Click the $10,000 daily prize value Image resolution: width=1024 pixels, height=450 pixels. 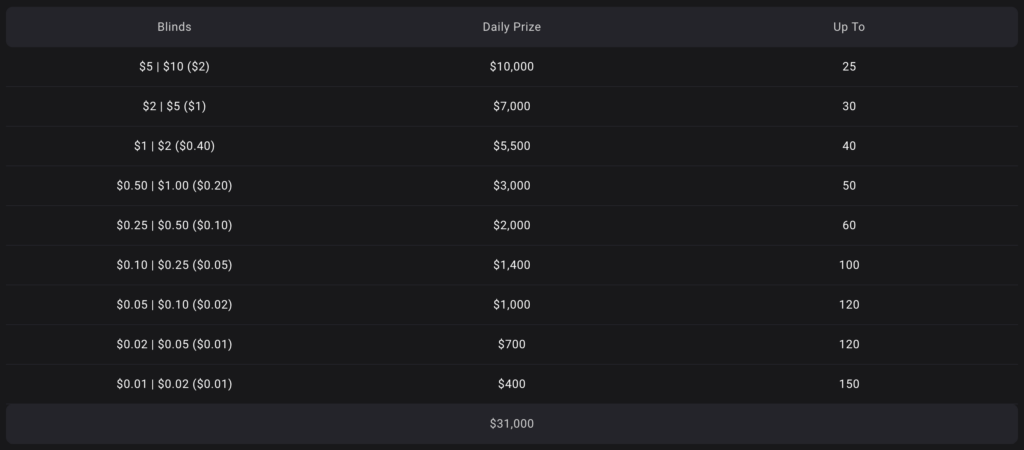pyautogui.click(x=511, y=67)
